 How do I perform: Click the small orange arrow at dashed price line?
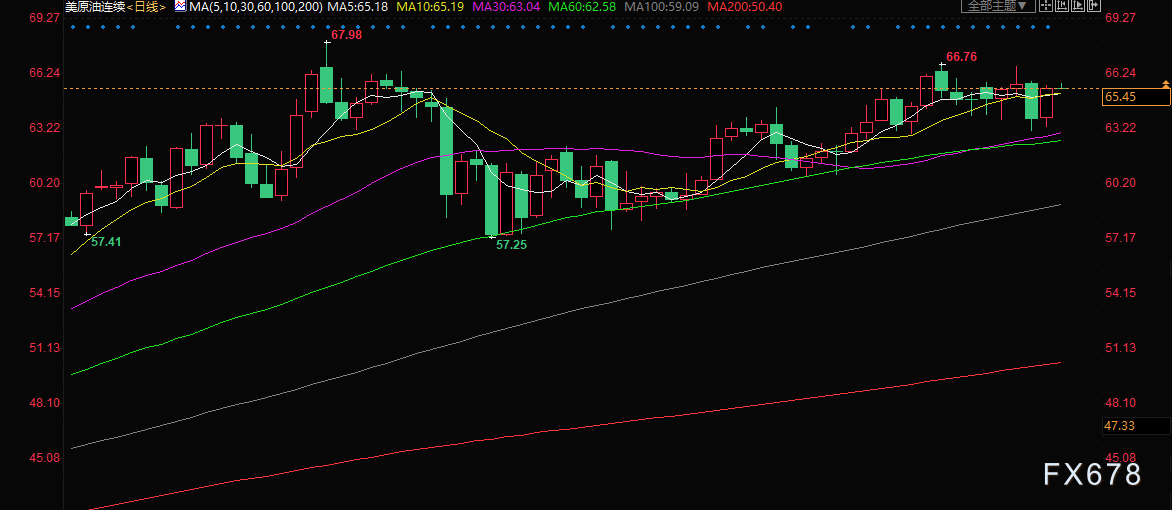tap(1166, 83)
